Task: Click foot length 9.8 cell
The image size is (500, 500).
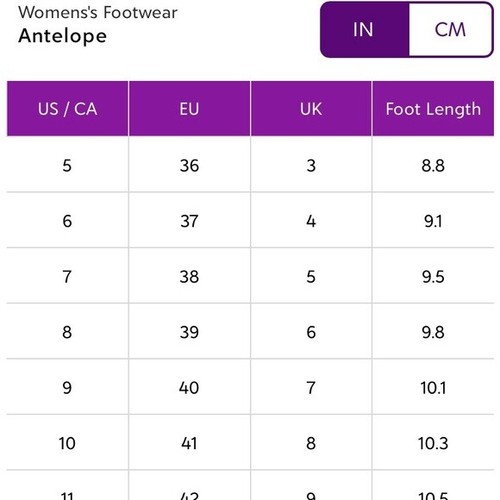Action: [x=433, y=332]
